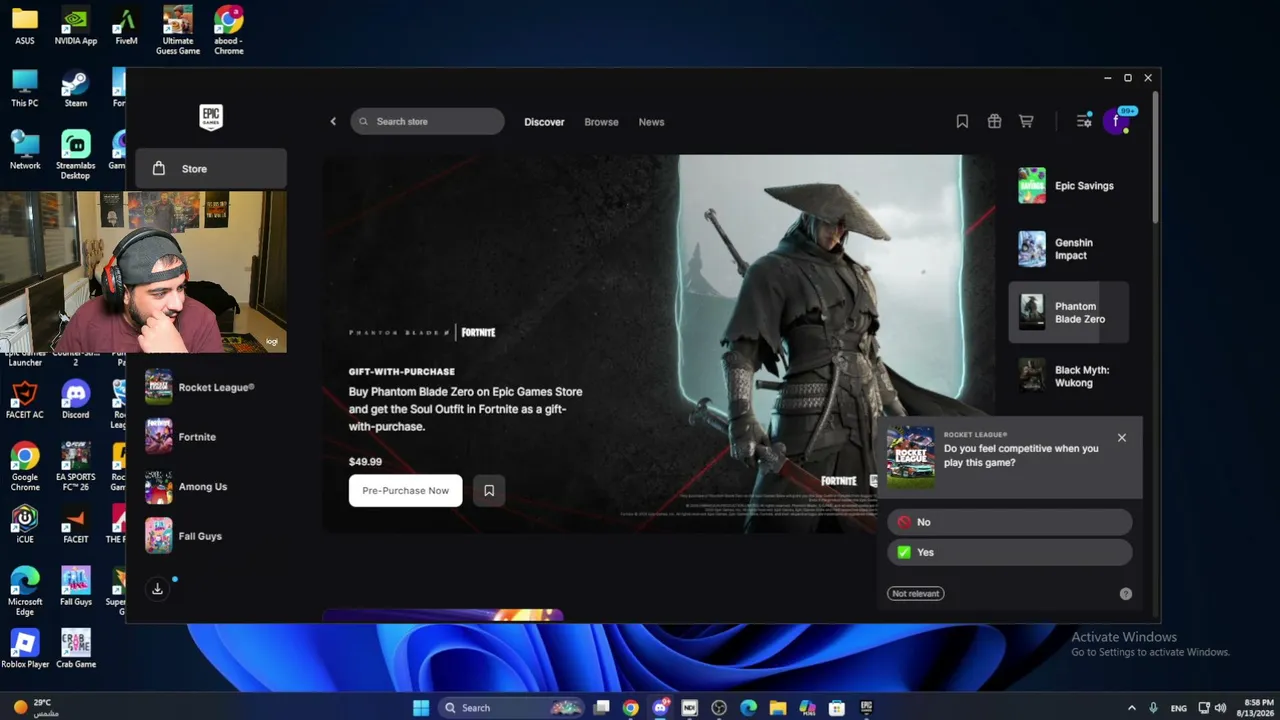
Task: Open the taskbar clock and date
Action: (1258, 708)
